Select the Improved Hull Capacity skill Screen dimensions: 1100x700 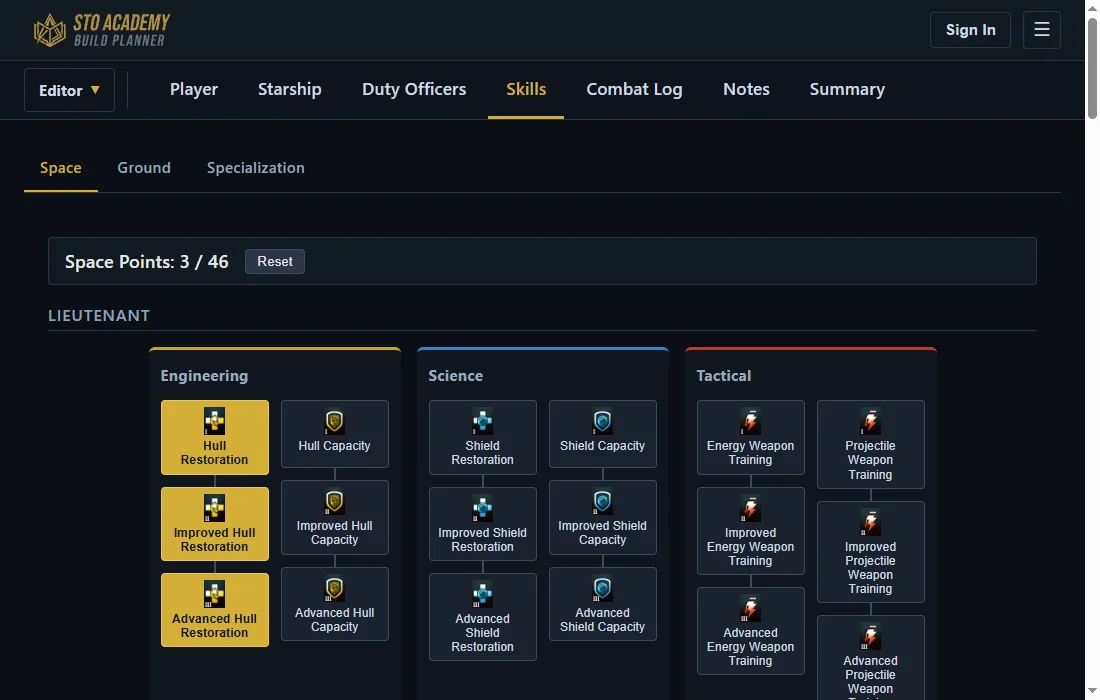click(x=335, y=518)
